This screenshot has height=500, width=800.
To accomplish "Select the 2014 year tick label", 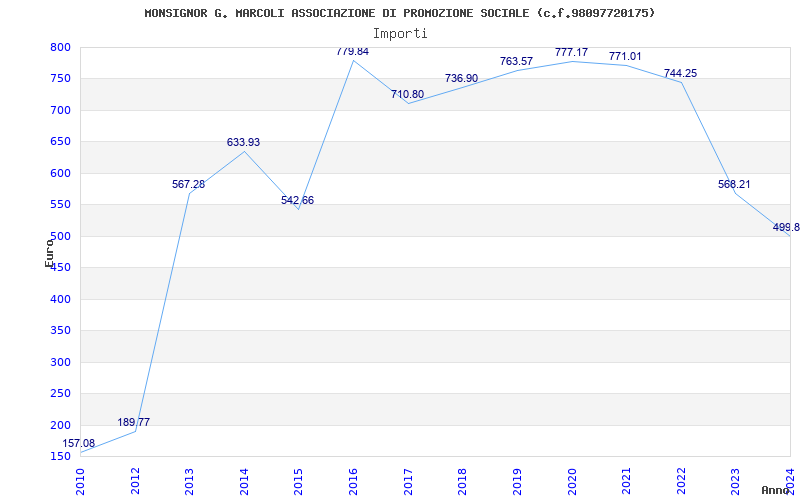I will (x=244, y=481).
